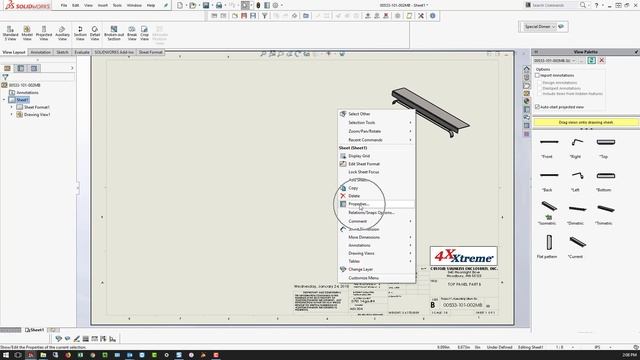
Task: Open File Explorer from the taskbar
Action: tap(43, 355)
